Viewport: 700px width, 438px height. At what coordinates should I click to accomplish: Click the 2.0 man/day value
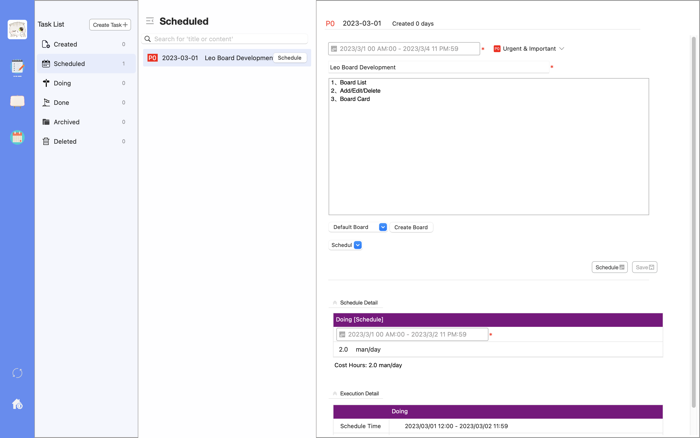(360, 350)
